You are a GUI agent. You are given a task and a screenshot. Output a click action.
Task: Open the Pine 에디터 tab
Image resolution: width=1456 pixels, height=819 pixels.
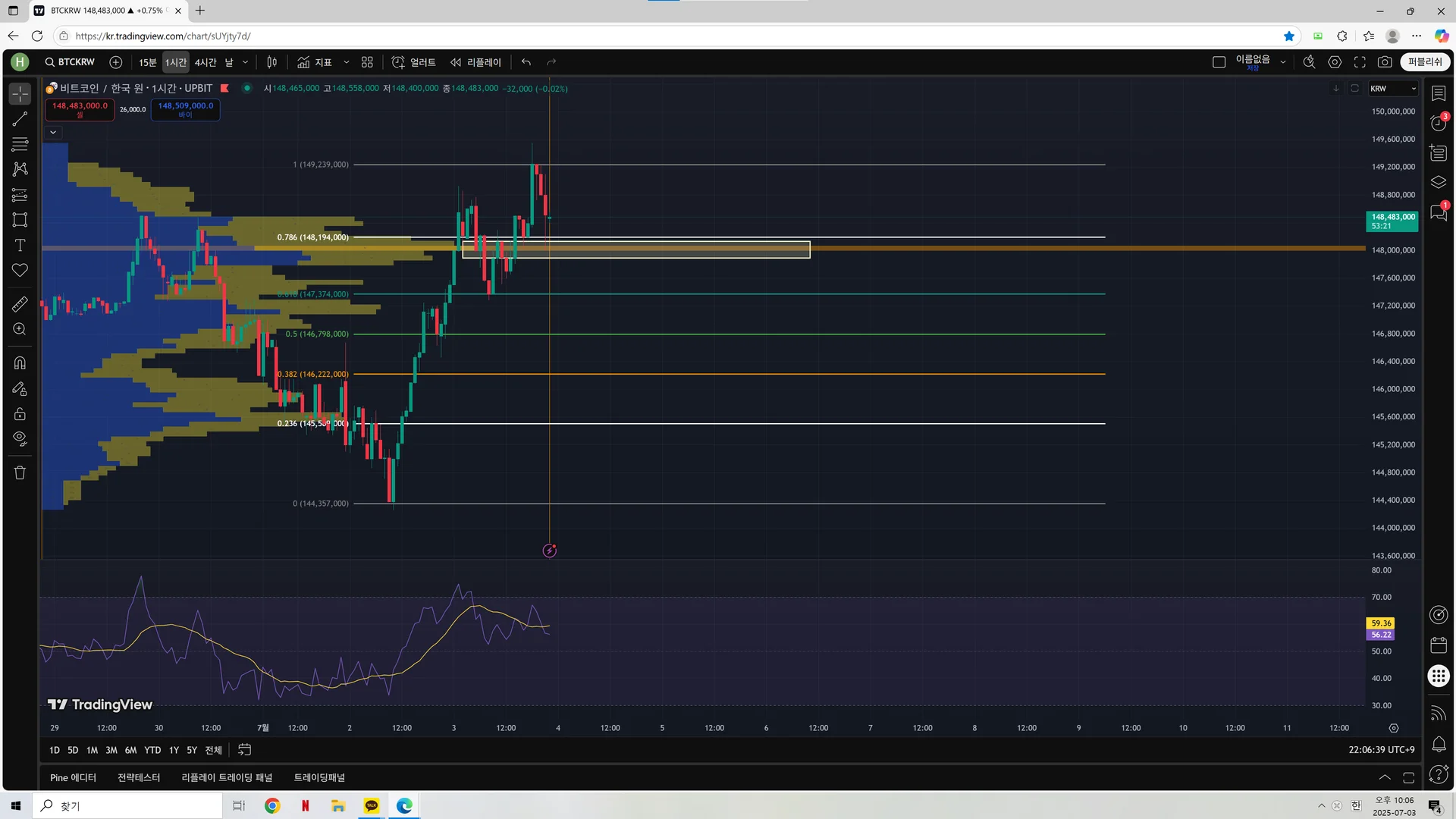click(73, 777)
